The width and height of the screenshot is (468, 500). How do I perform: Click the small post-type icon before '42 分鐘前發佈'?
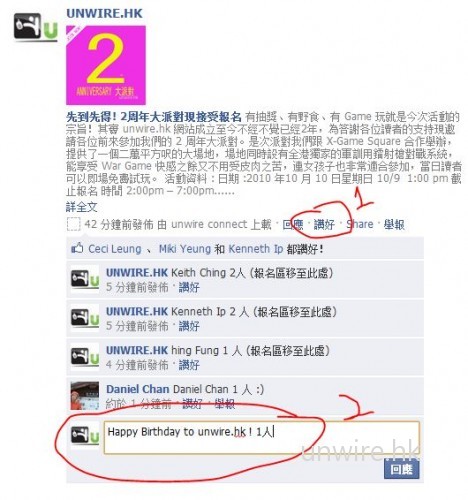pos(74,224)
